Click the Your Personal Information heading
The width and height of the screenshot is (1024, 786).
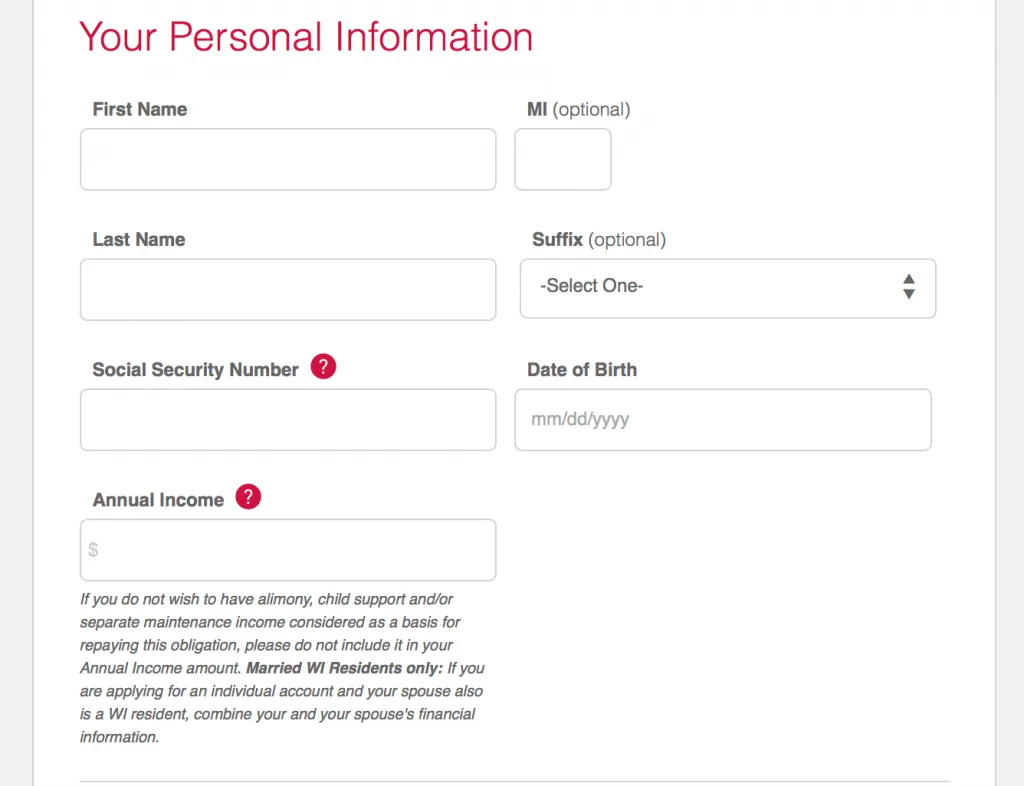pos(306,37)
